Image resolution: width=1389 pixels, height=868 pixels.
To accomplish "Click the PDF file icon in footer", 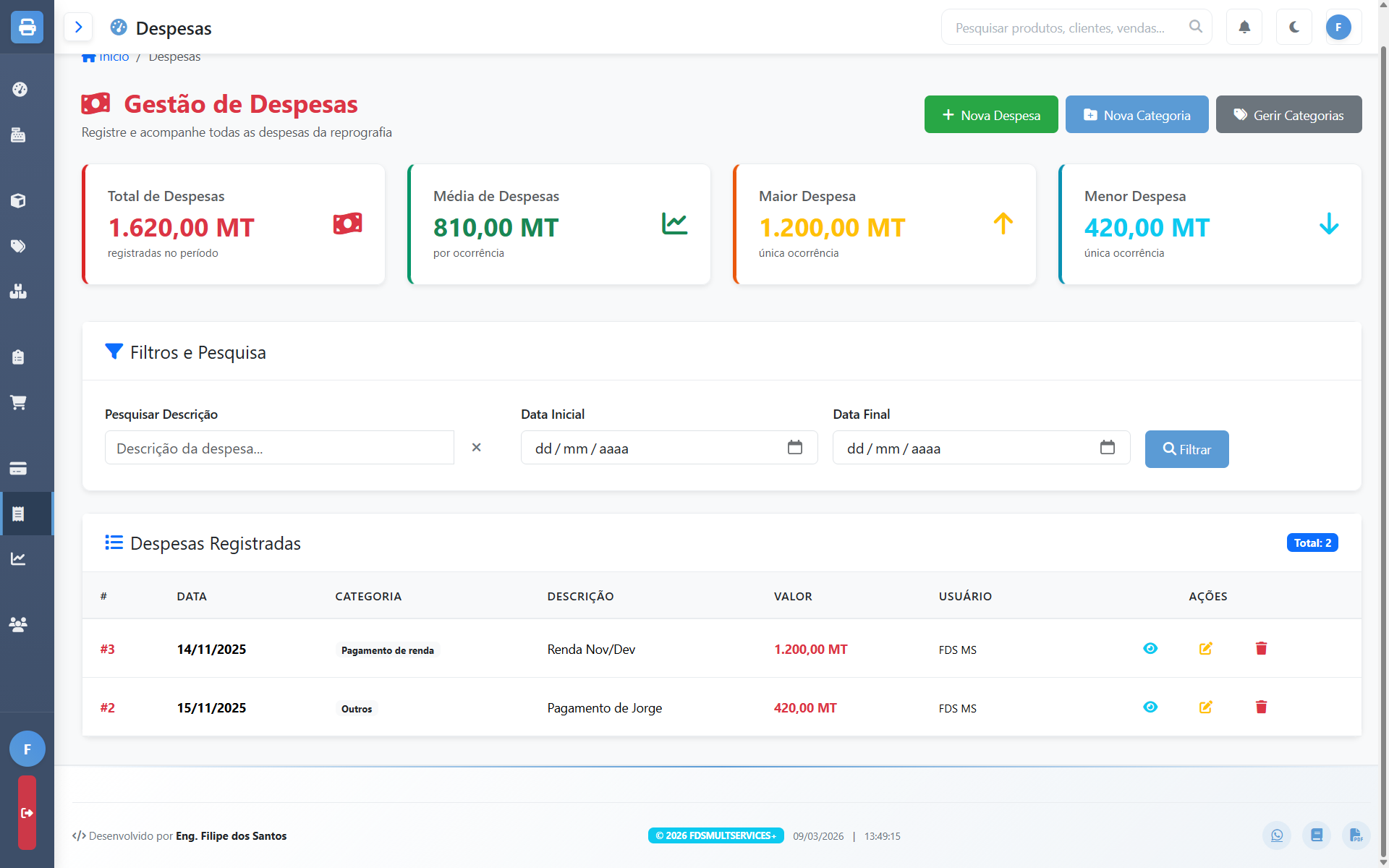I will [x=1356, y=835].
